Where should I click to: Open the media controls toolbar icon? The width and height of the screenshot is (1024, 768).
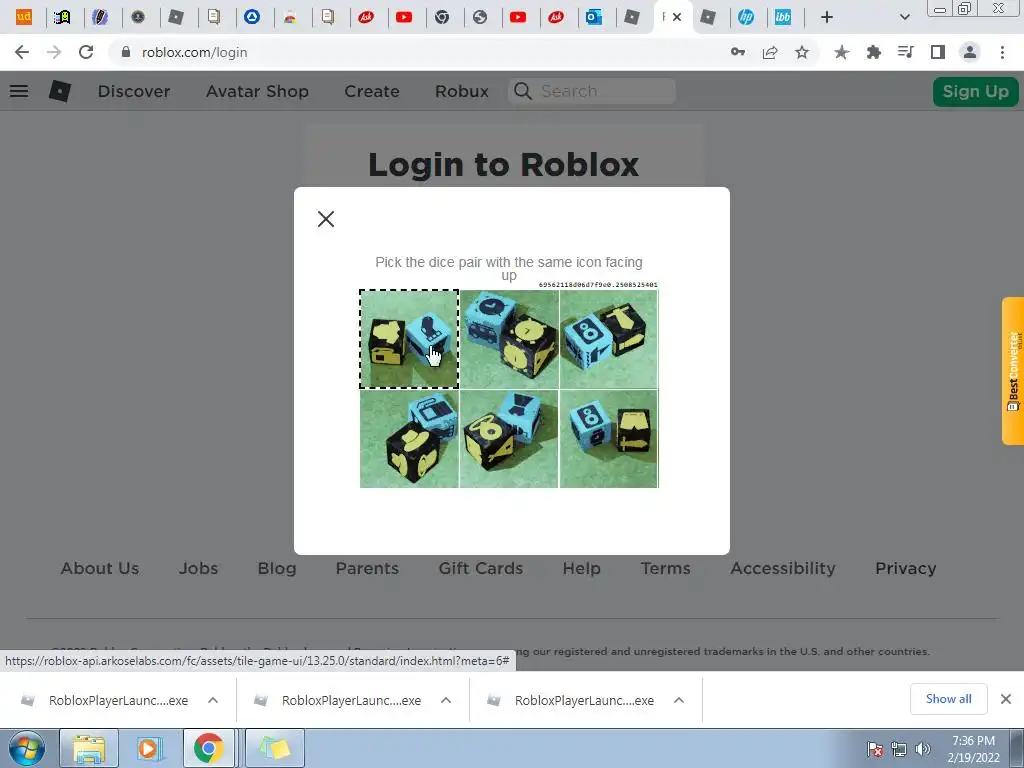[x=905, y=52]
